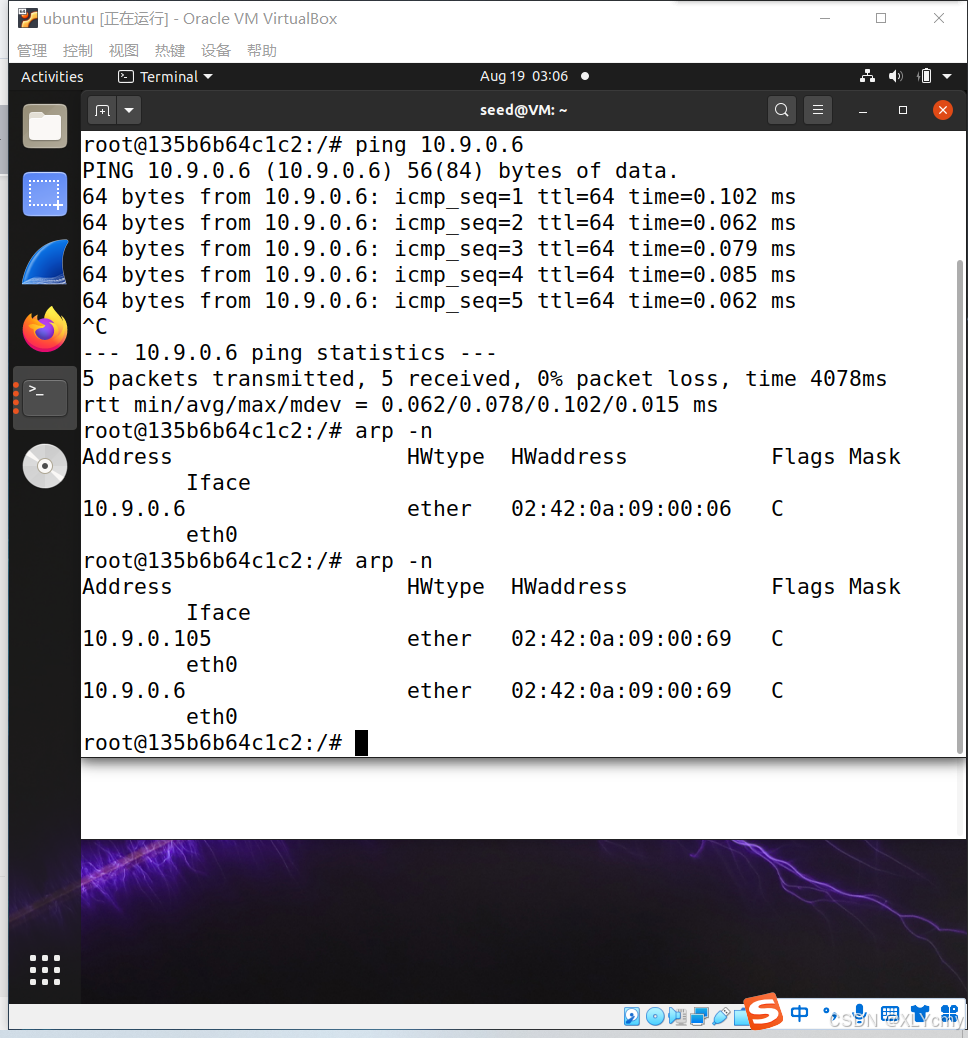Open the 帮助 menu in VirtualBox
The width and height of the screenshot is (968, 1038).
(x=262, y=51)
